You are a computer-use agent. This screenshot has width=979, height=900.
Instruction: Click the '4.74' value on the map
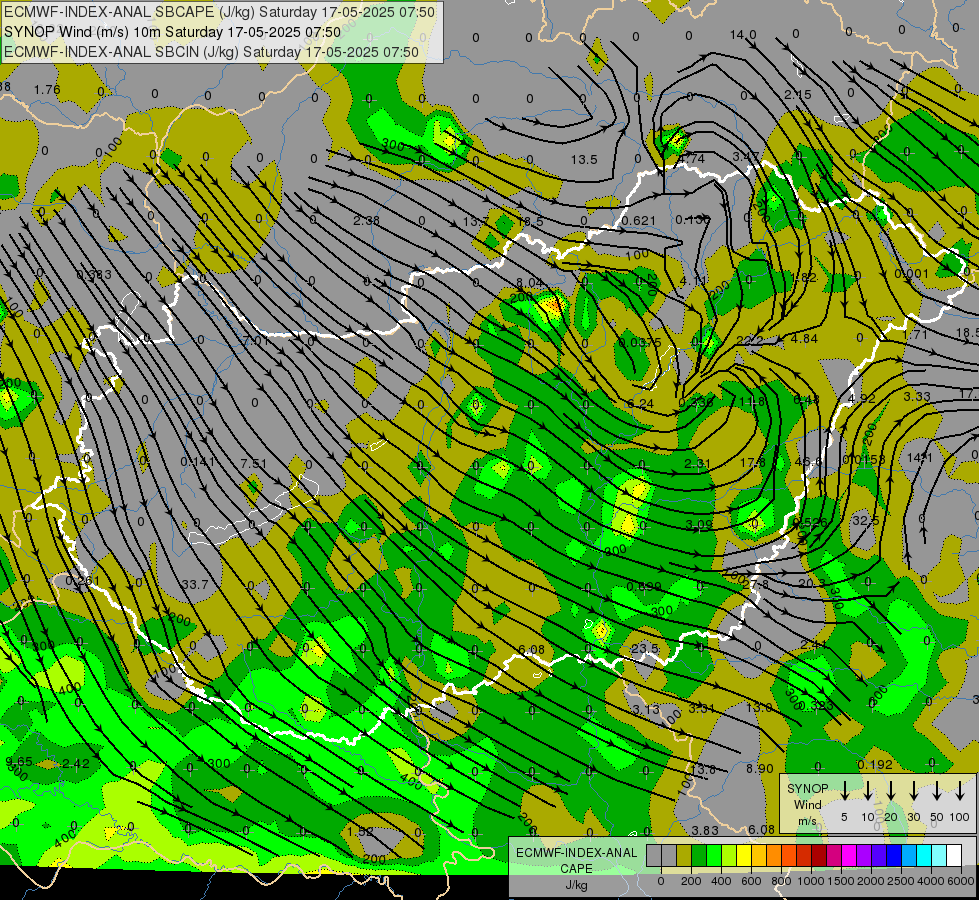[691, 159]
